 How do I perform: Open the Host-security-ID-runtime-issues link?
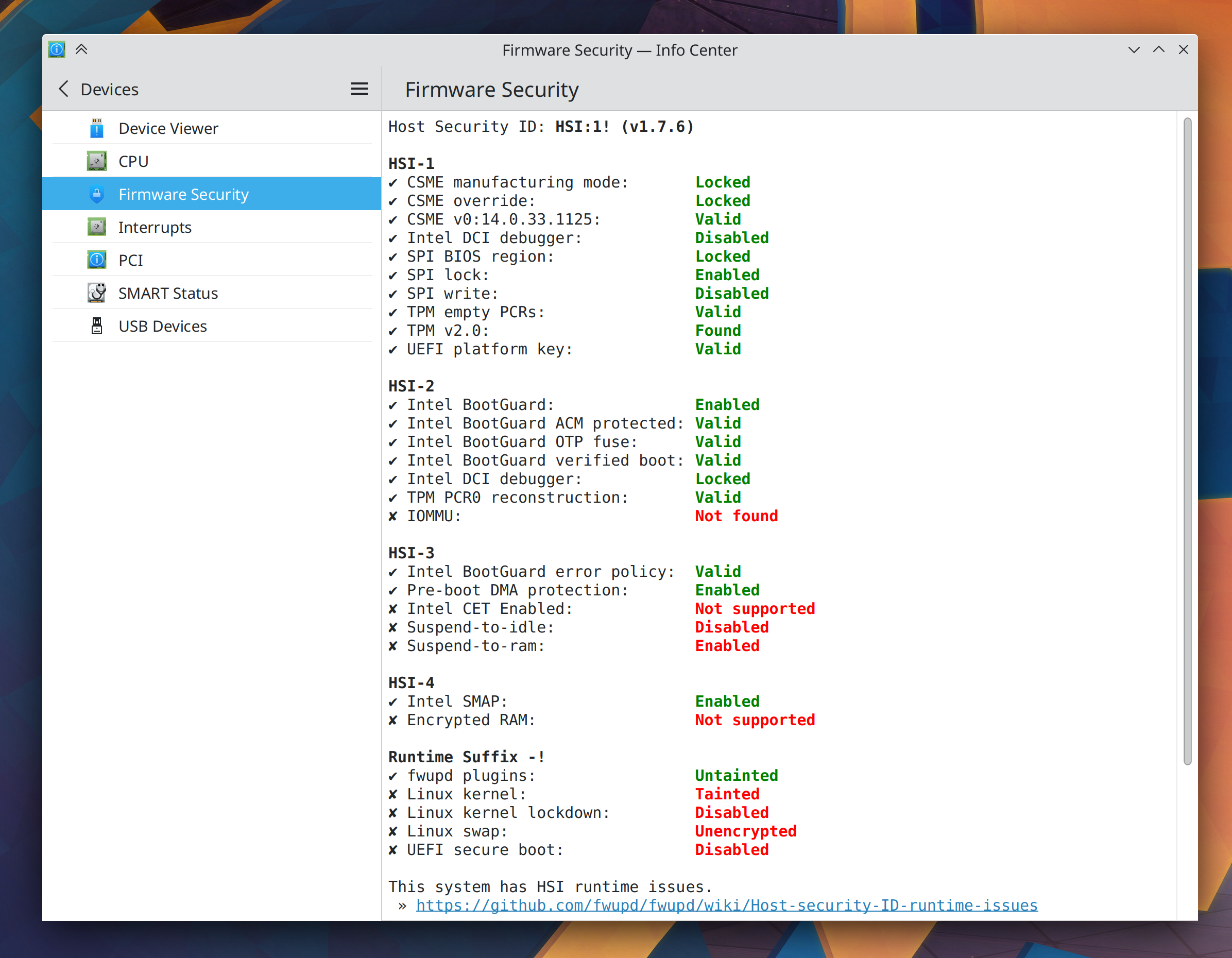tap(727, 905)
